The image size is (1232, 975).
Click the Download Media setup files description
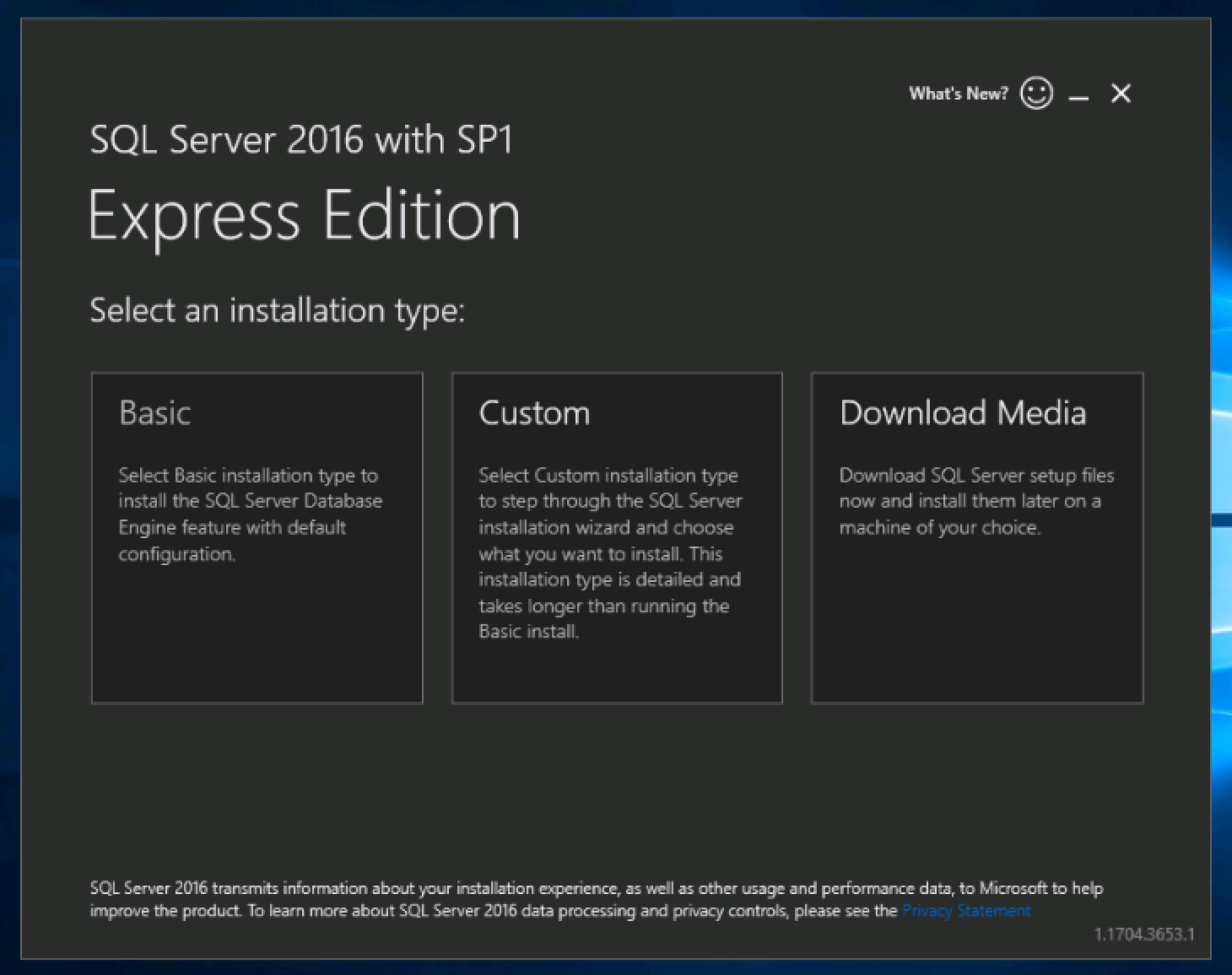(x=975, y=501)
